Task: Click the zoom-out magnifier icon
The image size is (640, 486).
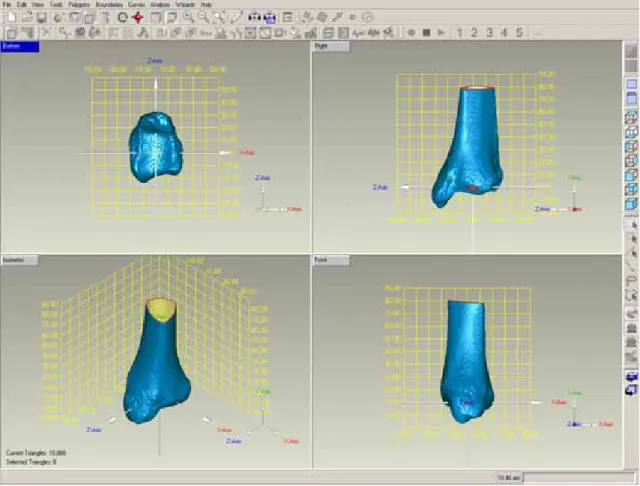Action: click(204, 17)
